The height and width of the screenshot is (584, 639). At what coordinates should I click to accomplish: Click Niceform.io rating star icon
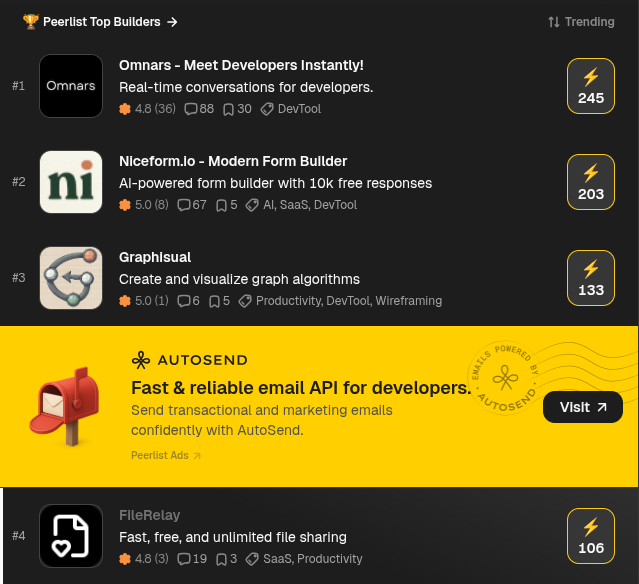pyautogui.click(x=125, y=205)
